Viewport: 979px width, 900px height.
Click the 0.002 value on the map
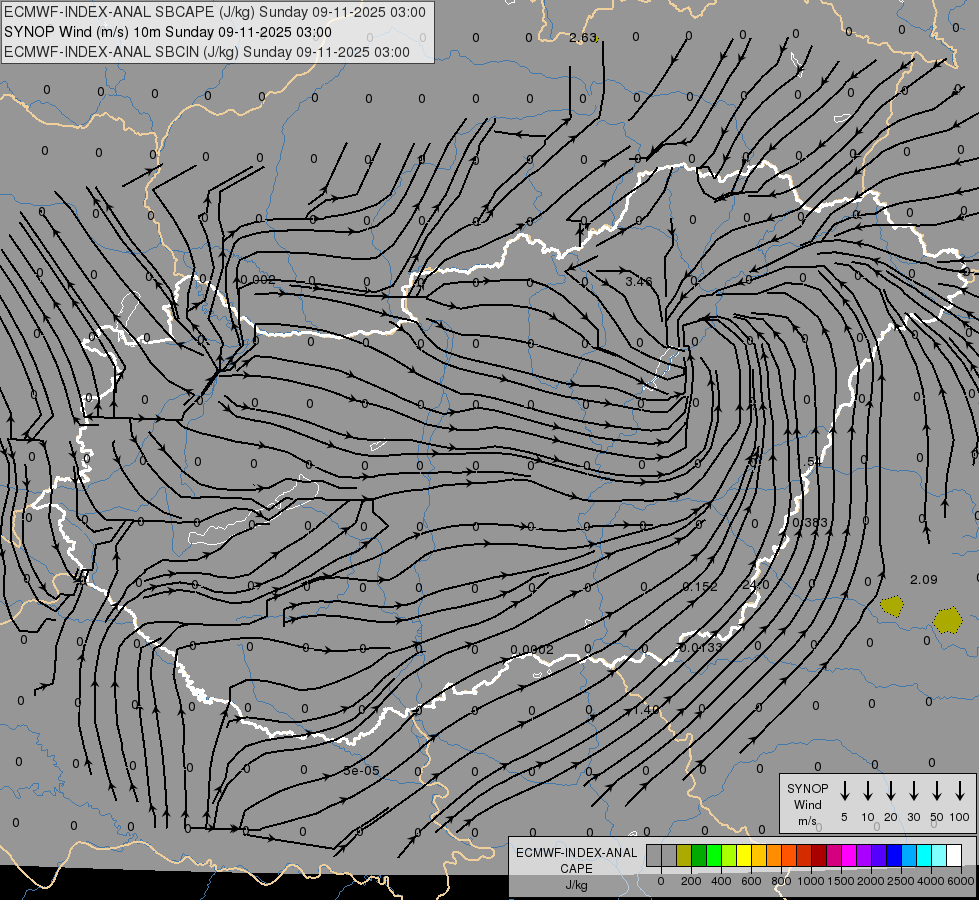click(x=258, y=280)
